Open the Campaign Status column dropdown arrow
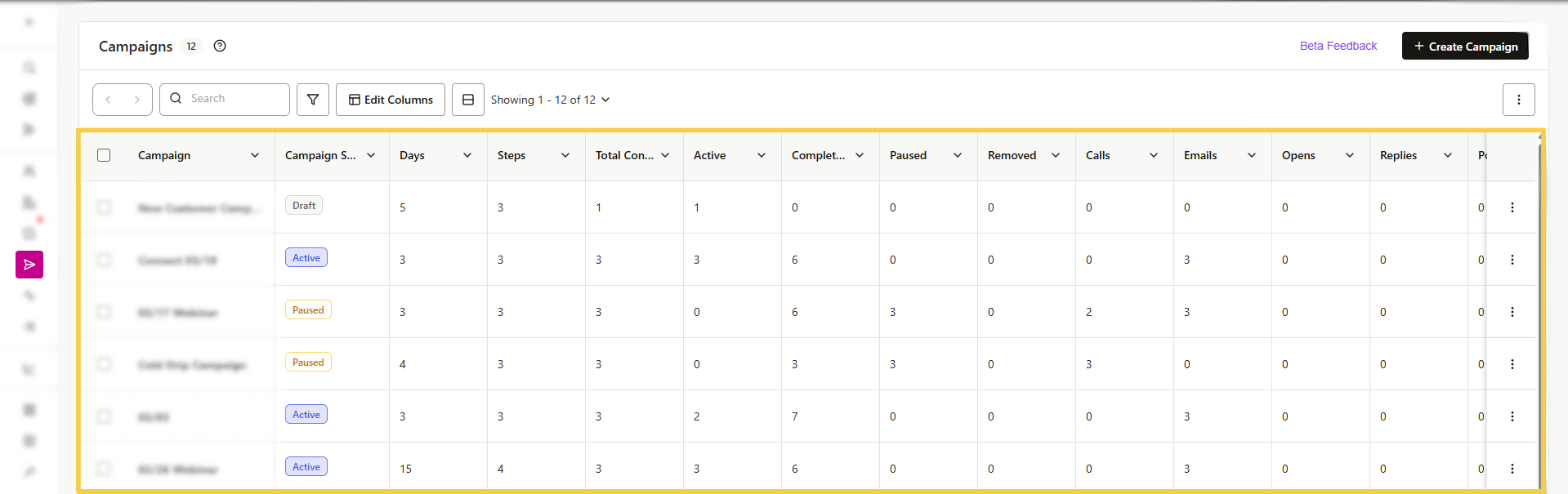The height and width of the screenshot is (494, 1568). tap(371, 155)
